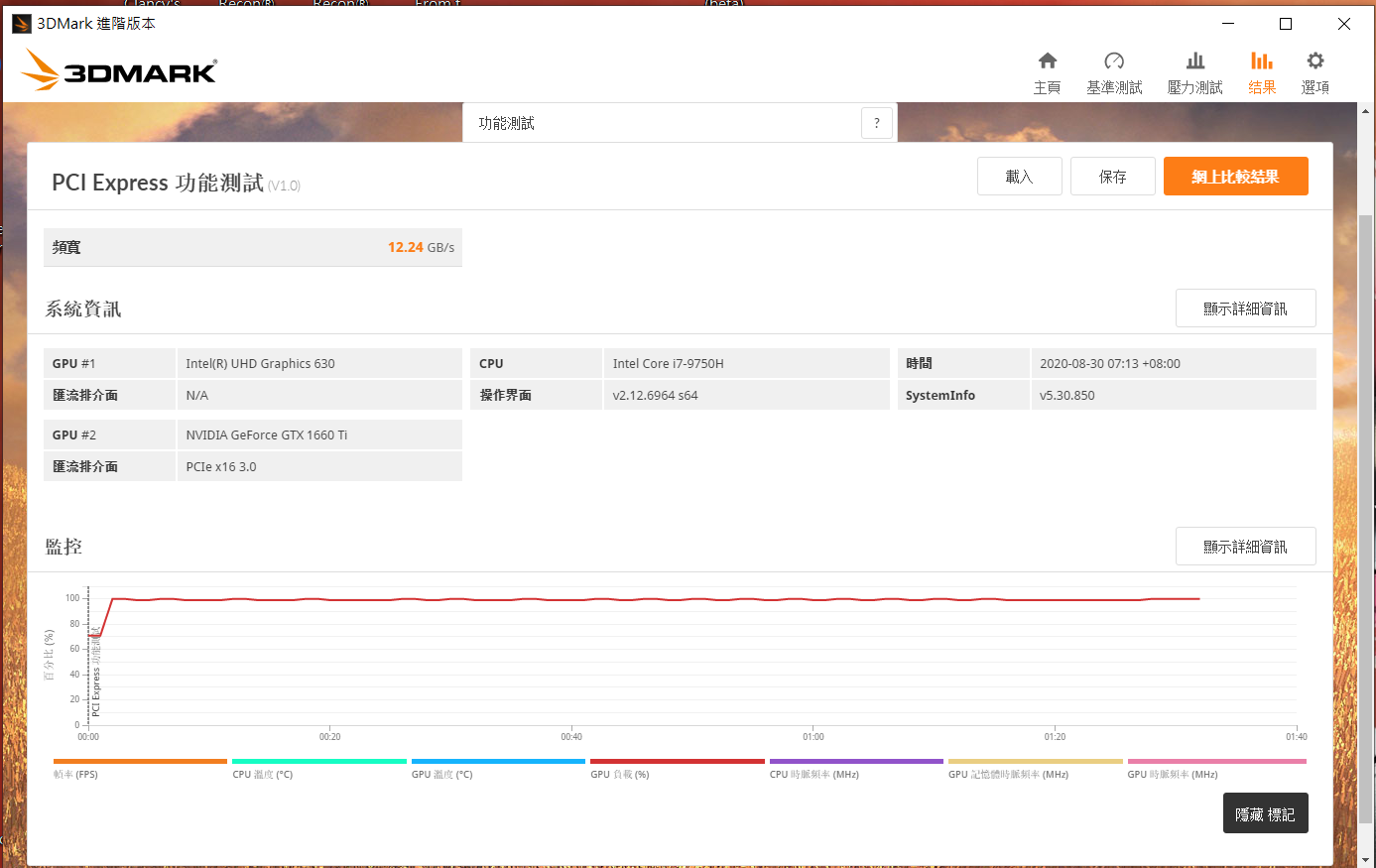
Task: Click Intel Core i7-9750H value
Action: point(668,364)
